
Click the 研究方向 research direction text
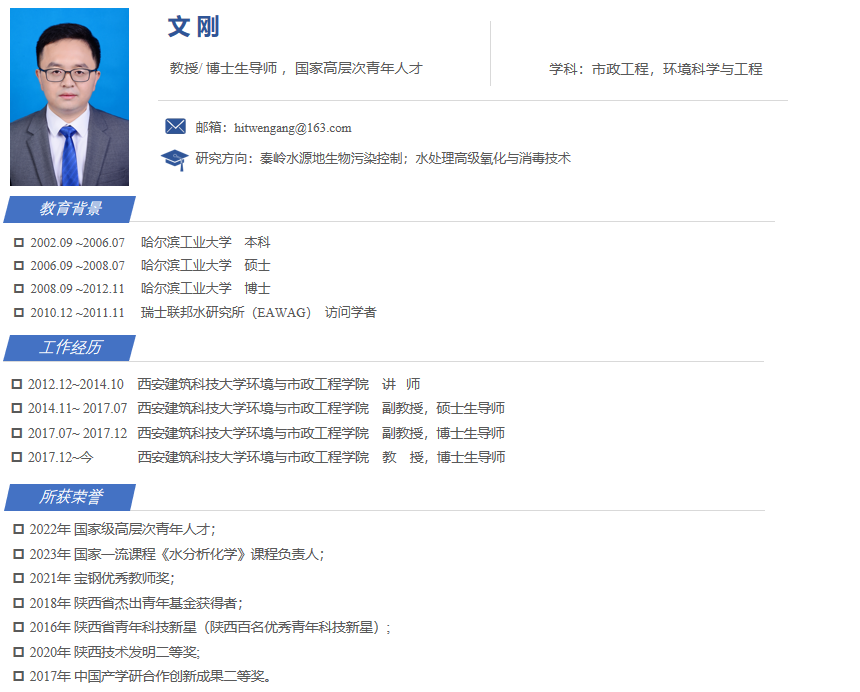(383, 158)
